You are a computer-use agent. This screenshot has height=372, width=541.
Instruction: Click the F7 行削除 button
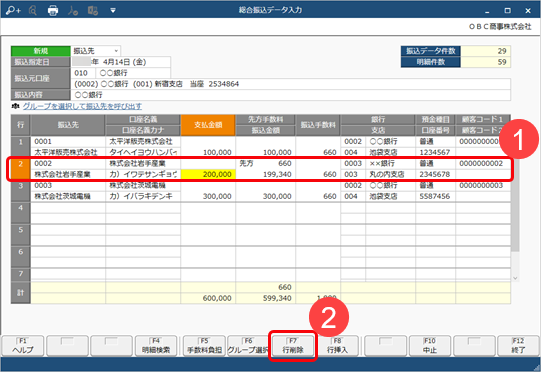pyautogui.click(x=293, y=345)
